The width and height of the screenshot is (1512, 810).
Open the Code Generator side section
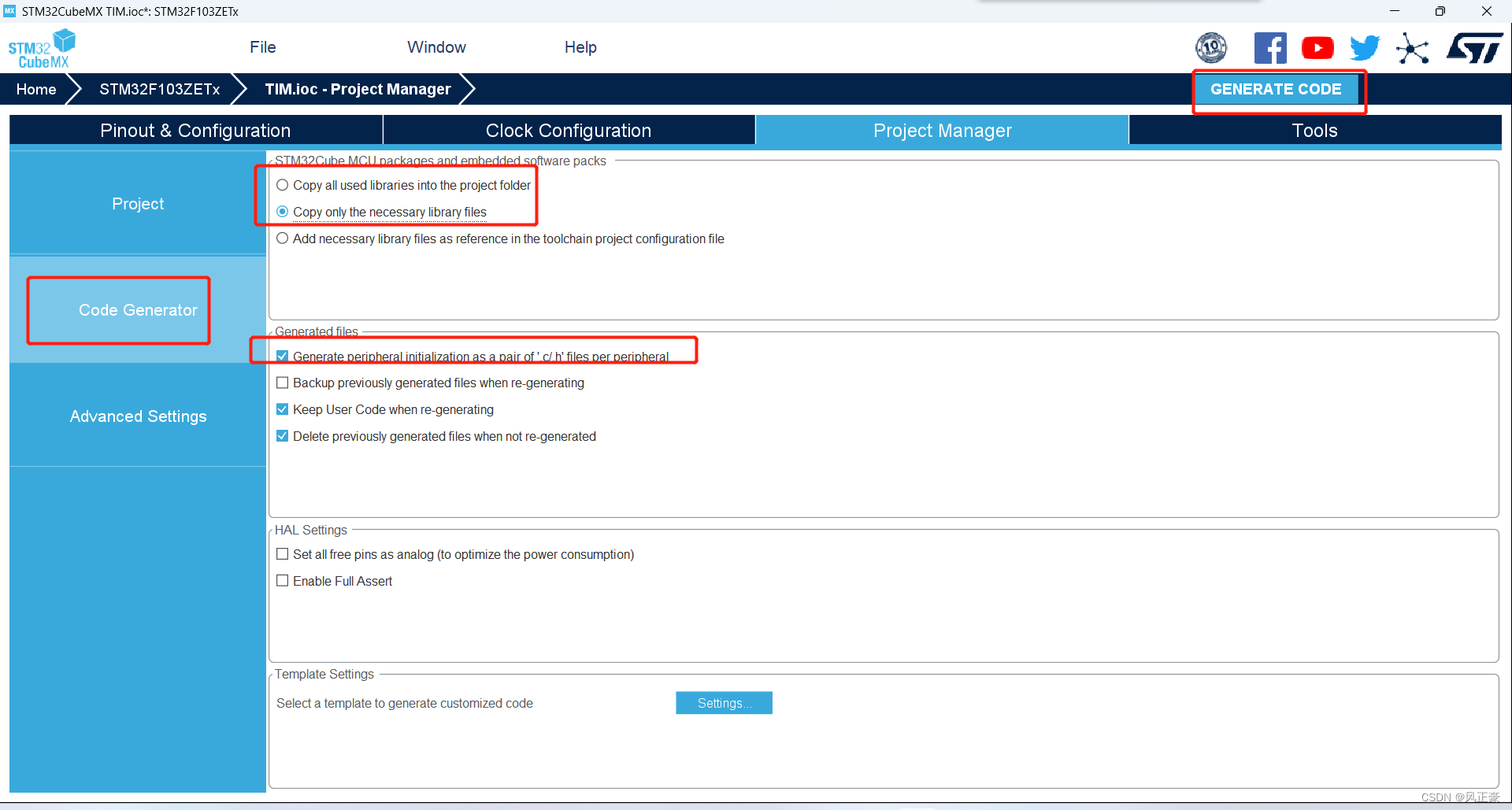point(138,310)
